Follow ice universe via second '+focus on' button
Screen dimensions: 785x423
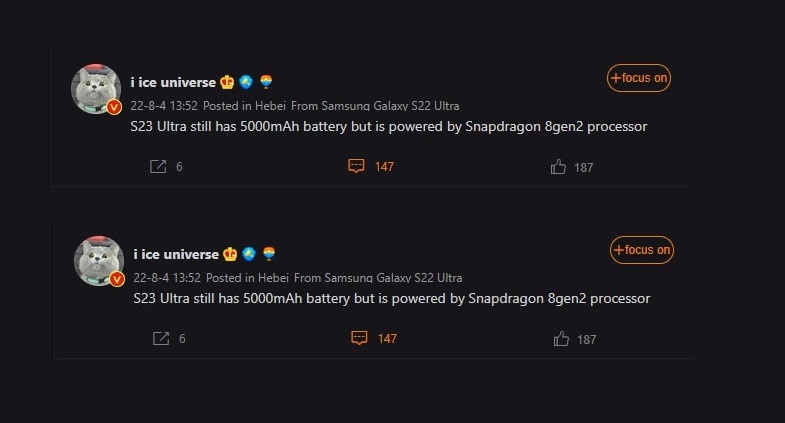click(641, 250)
